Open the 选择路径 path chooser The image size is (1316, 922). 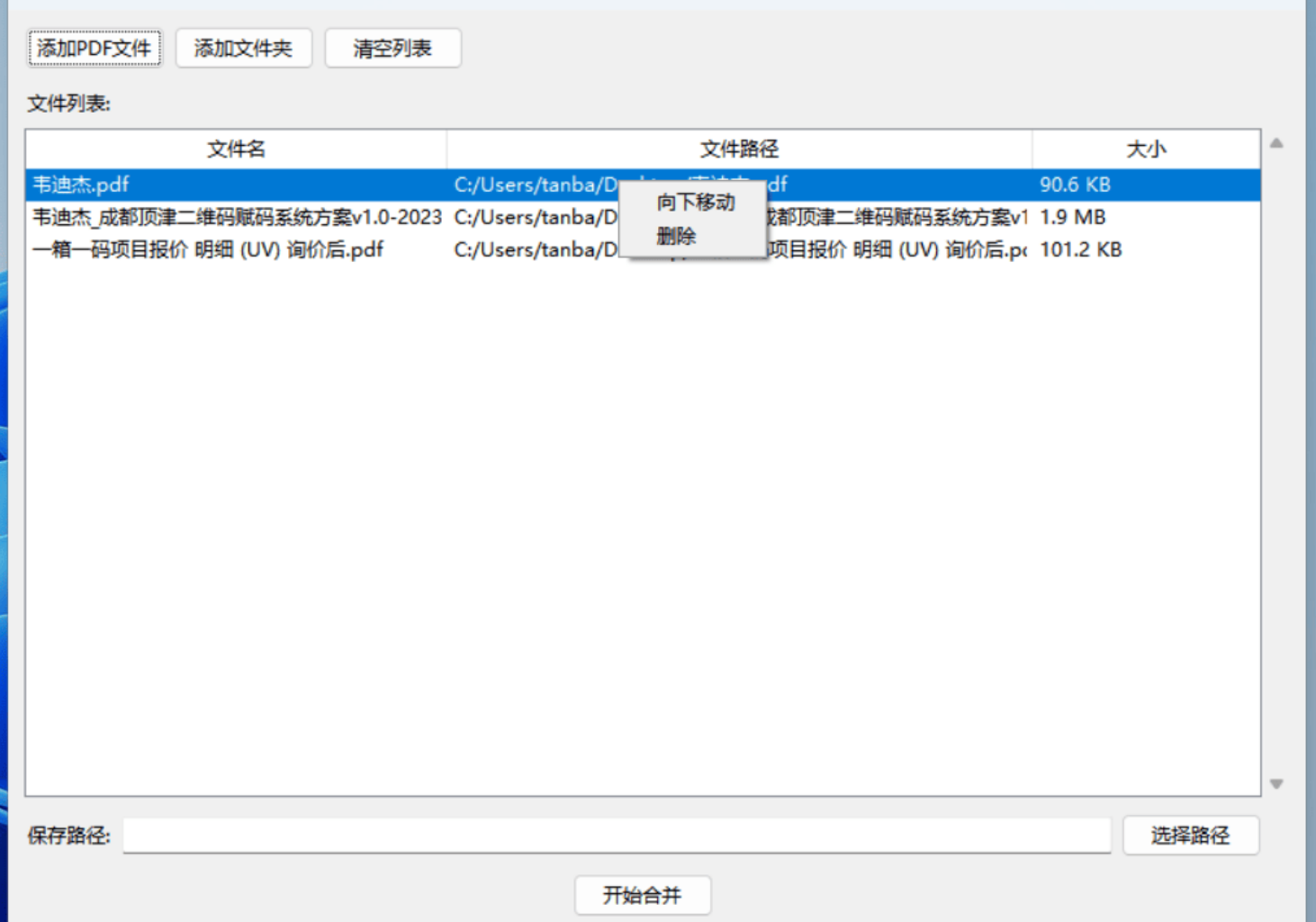[1190, 836]
